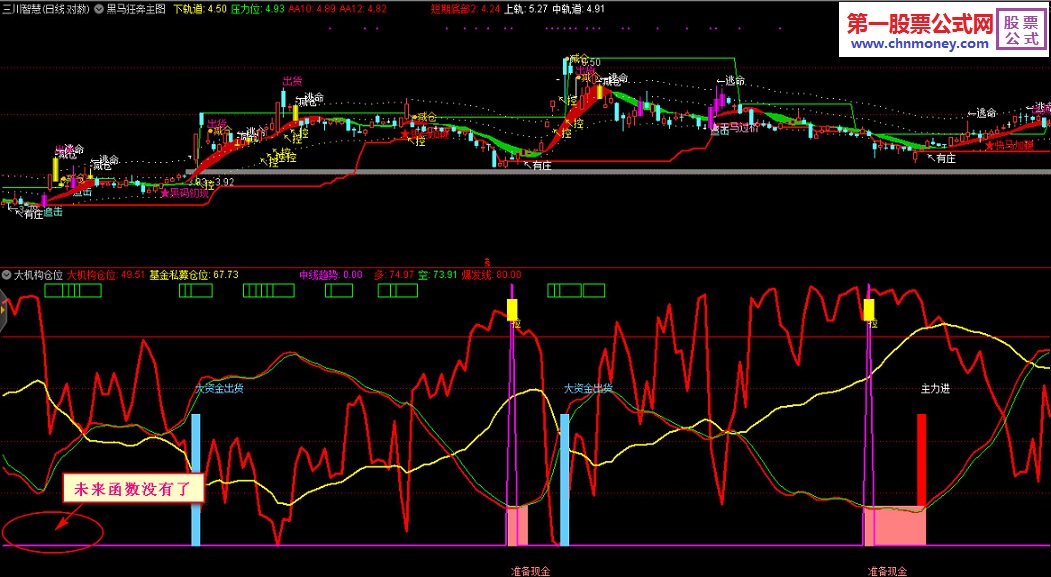This screenshot has width=1051, height=577.
Task: Click the AA10: 4.89 value
Action: [313, 9]
